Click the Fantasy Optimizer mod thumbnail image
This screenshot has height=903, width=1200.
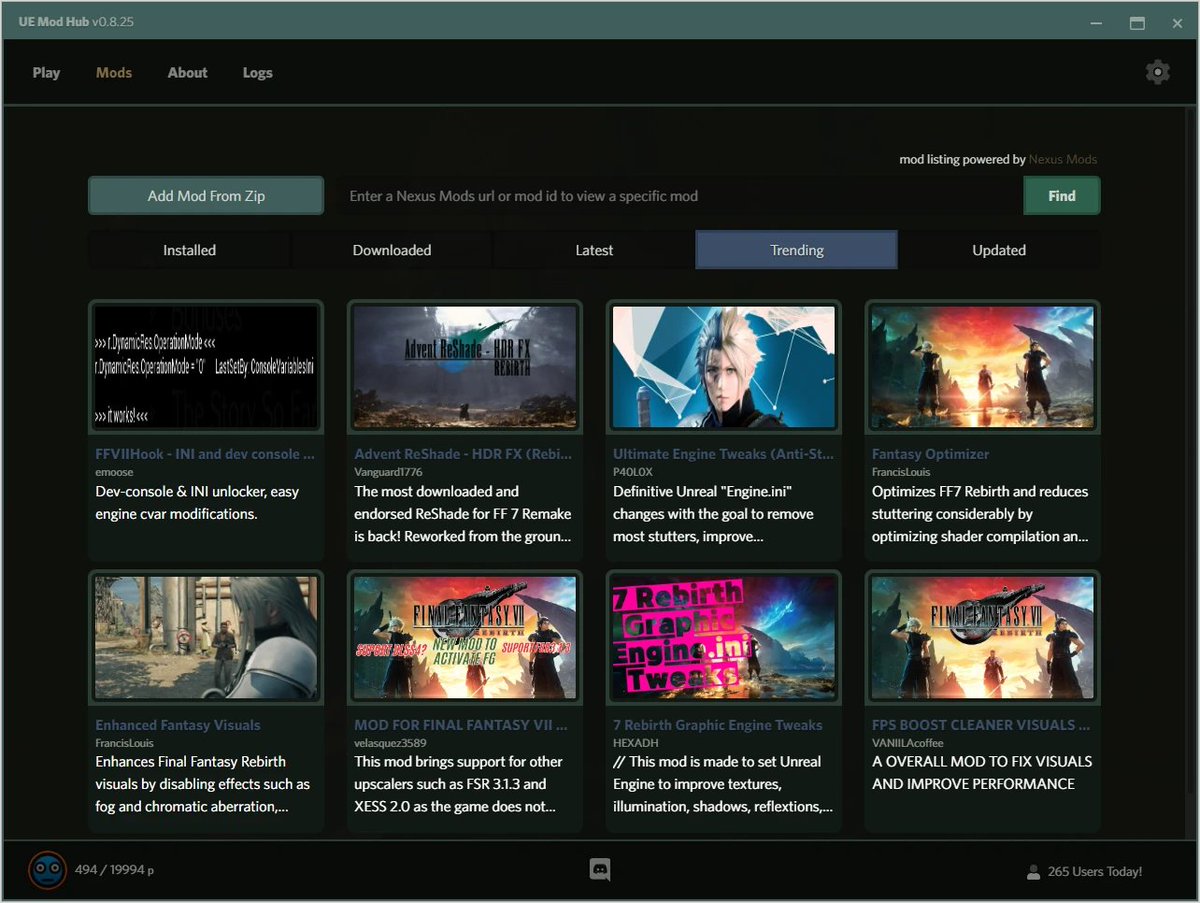(981, 366)
